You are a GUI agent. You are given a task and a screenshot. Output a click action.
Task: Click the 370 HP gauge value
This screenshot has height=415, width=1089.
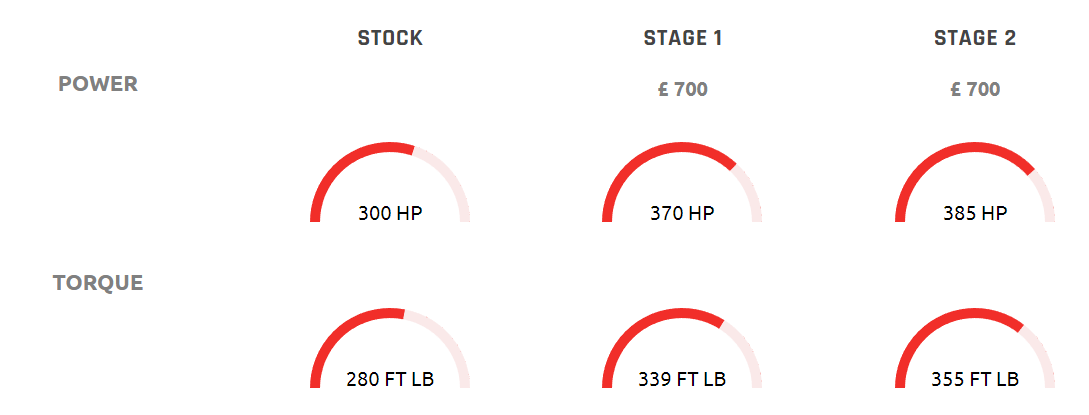(x=682, y=213)
